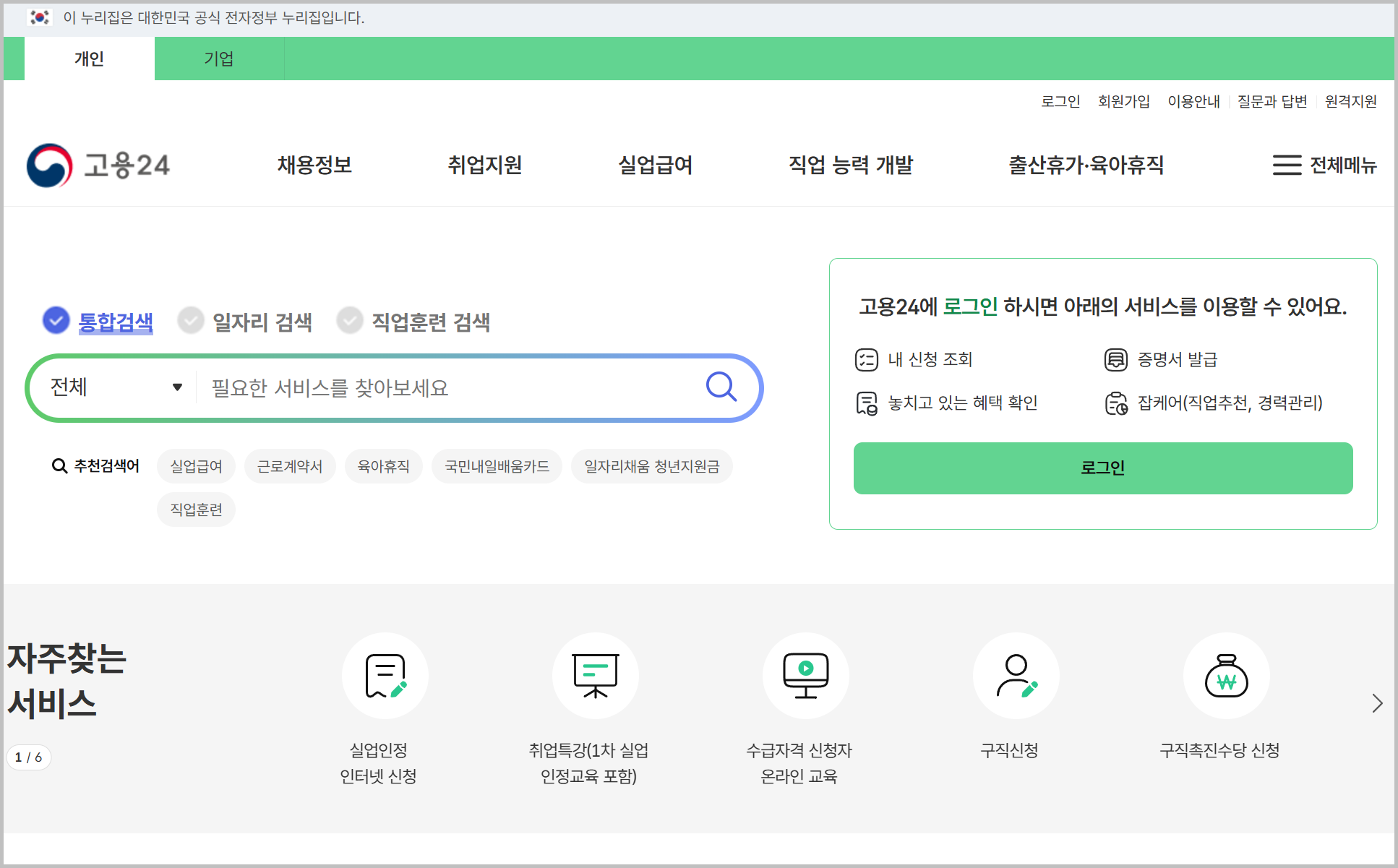
Task: Click the 고용24 logo
Action: tap(98, 165)
